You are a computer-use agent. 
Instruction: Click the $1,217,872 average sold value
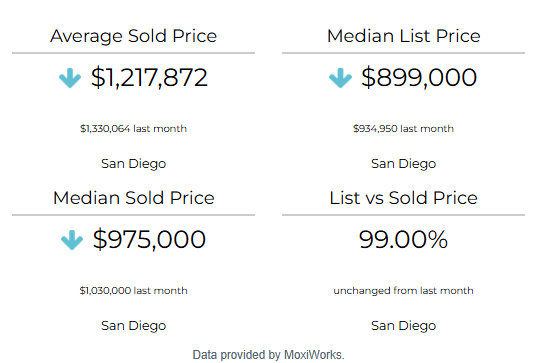point(149,78)
